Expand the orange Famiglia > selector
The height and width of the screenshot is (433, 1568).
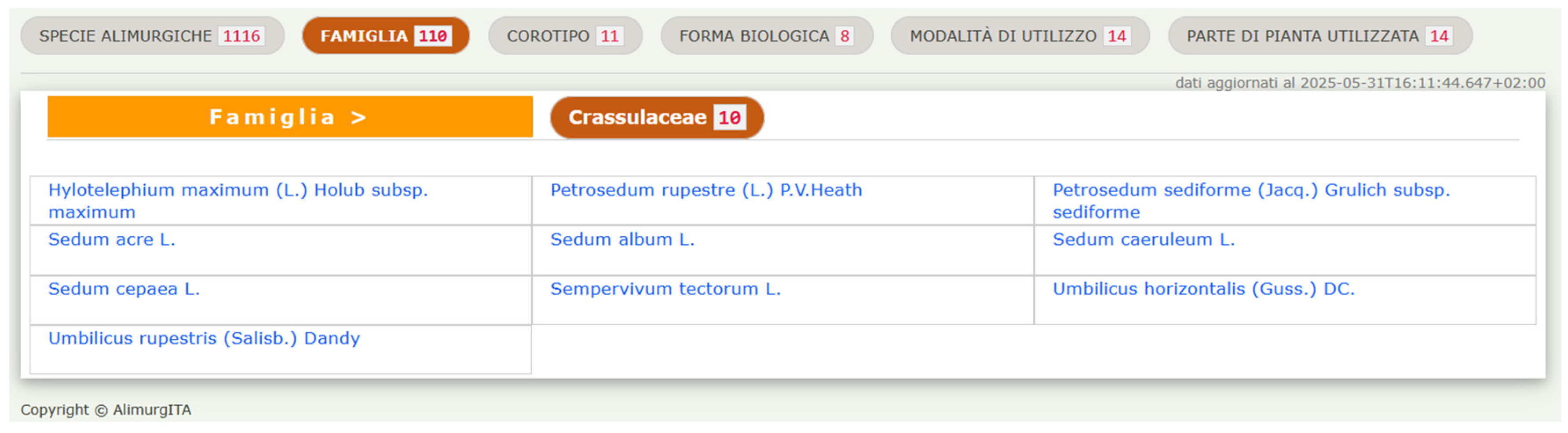click(290, 116)
